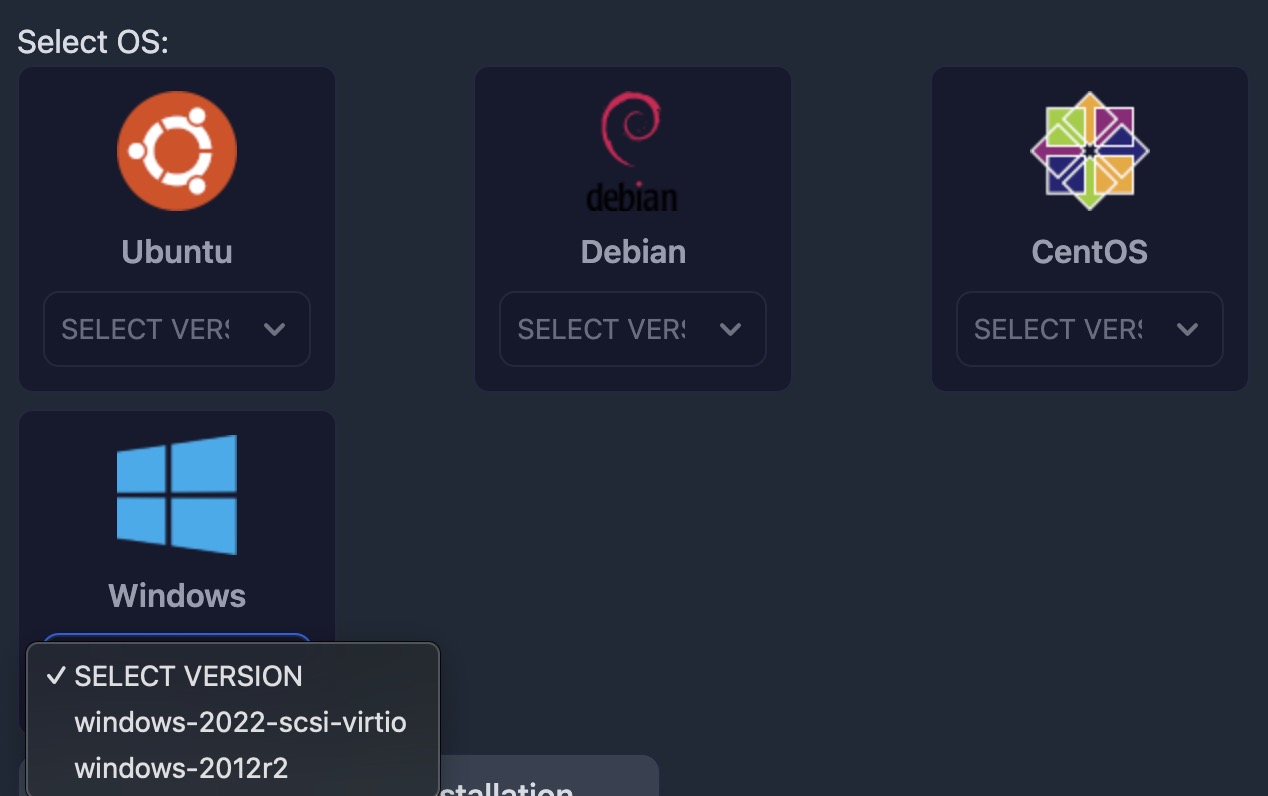
Task: Expand the CentOS version chevron arrow
Action: pyautogui.click(x=1188, y=330)
